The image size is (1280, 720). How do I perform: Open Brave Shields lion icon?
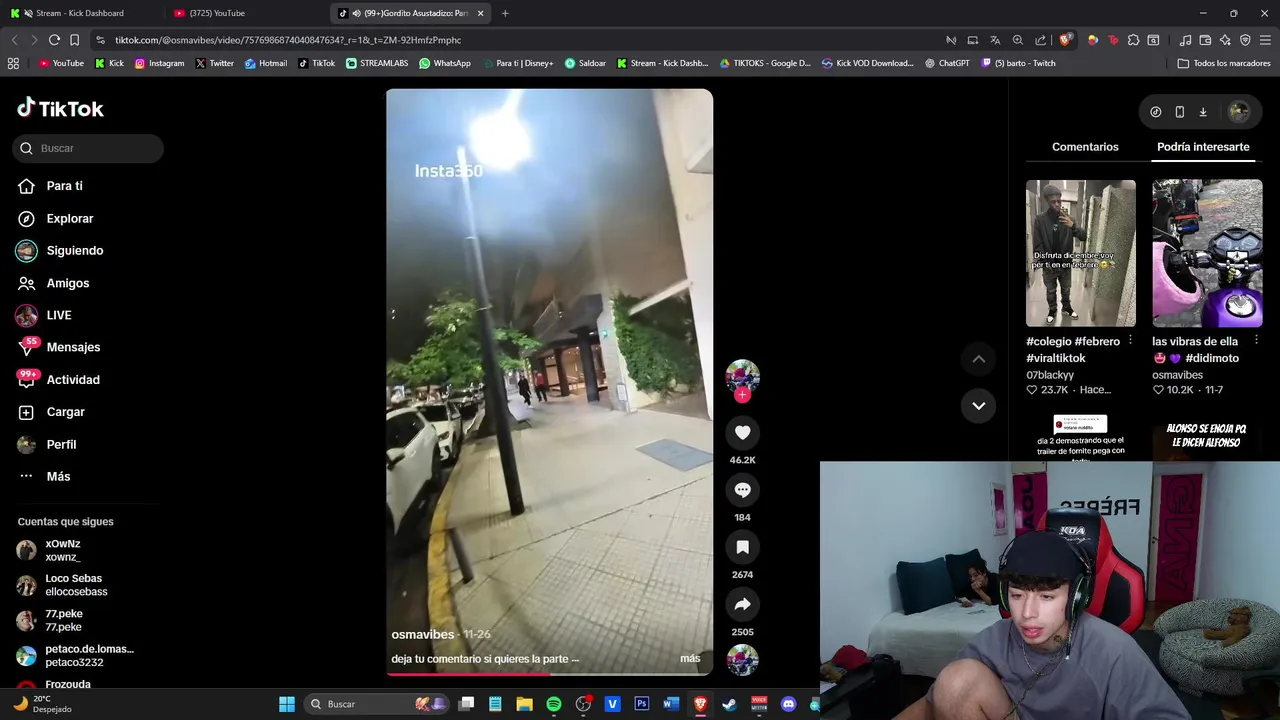(1066, 40)
